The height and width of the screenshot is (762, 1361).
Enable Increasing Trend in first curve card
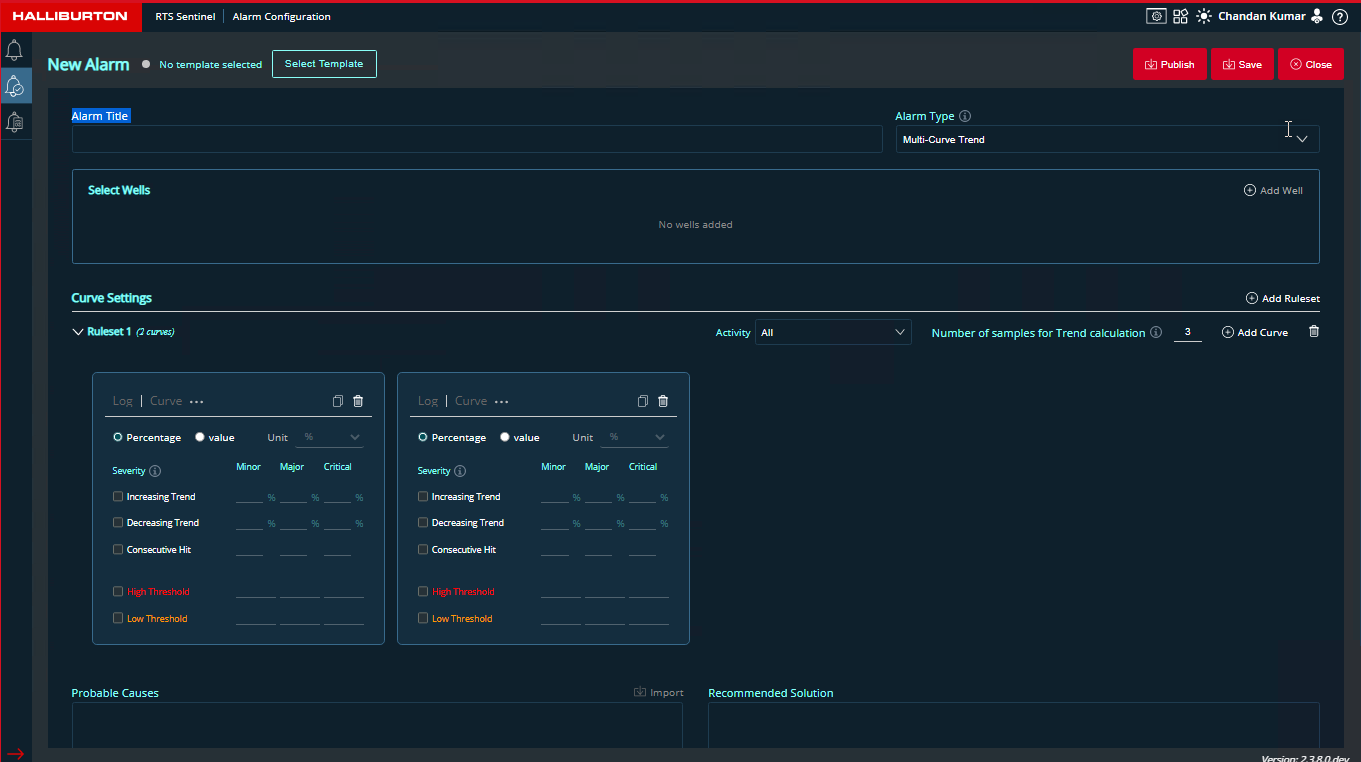coord(118,496)
